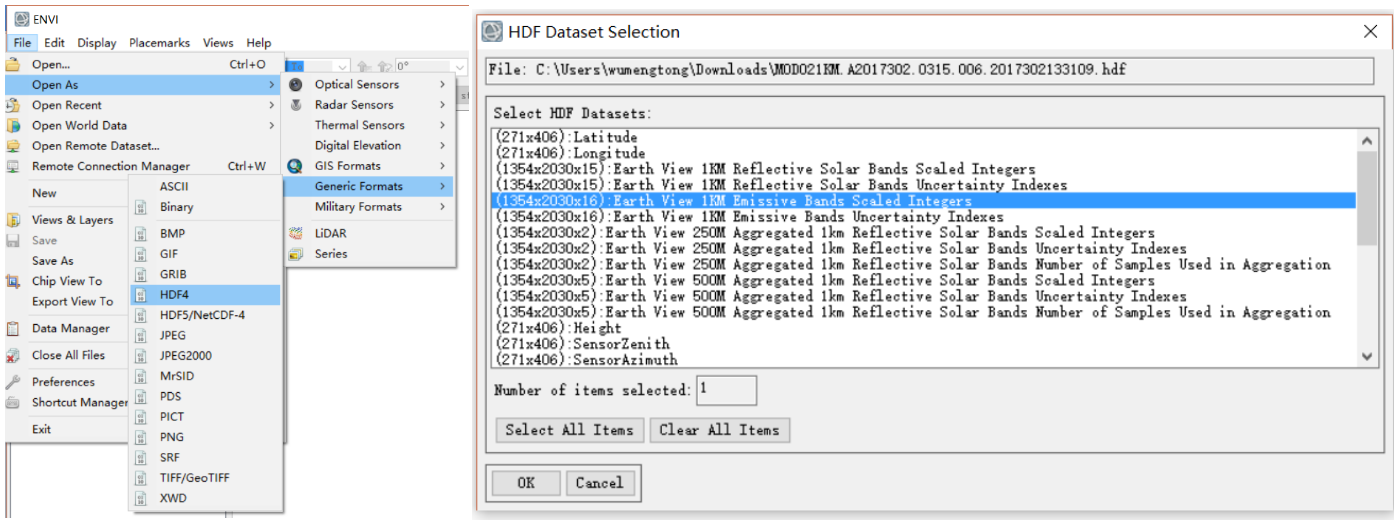The width and height of the screenshot is (1396, 523).
Task: Select the PNG format entry
Action: click(x=172, y=437)
